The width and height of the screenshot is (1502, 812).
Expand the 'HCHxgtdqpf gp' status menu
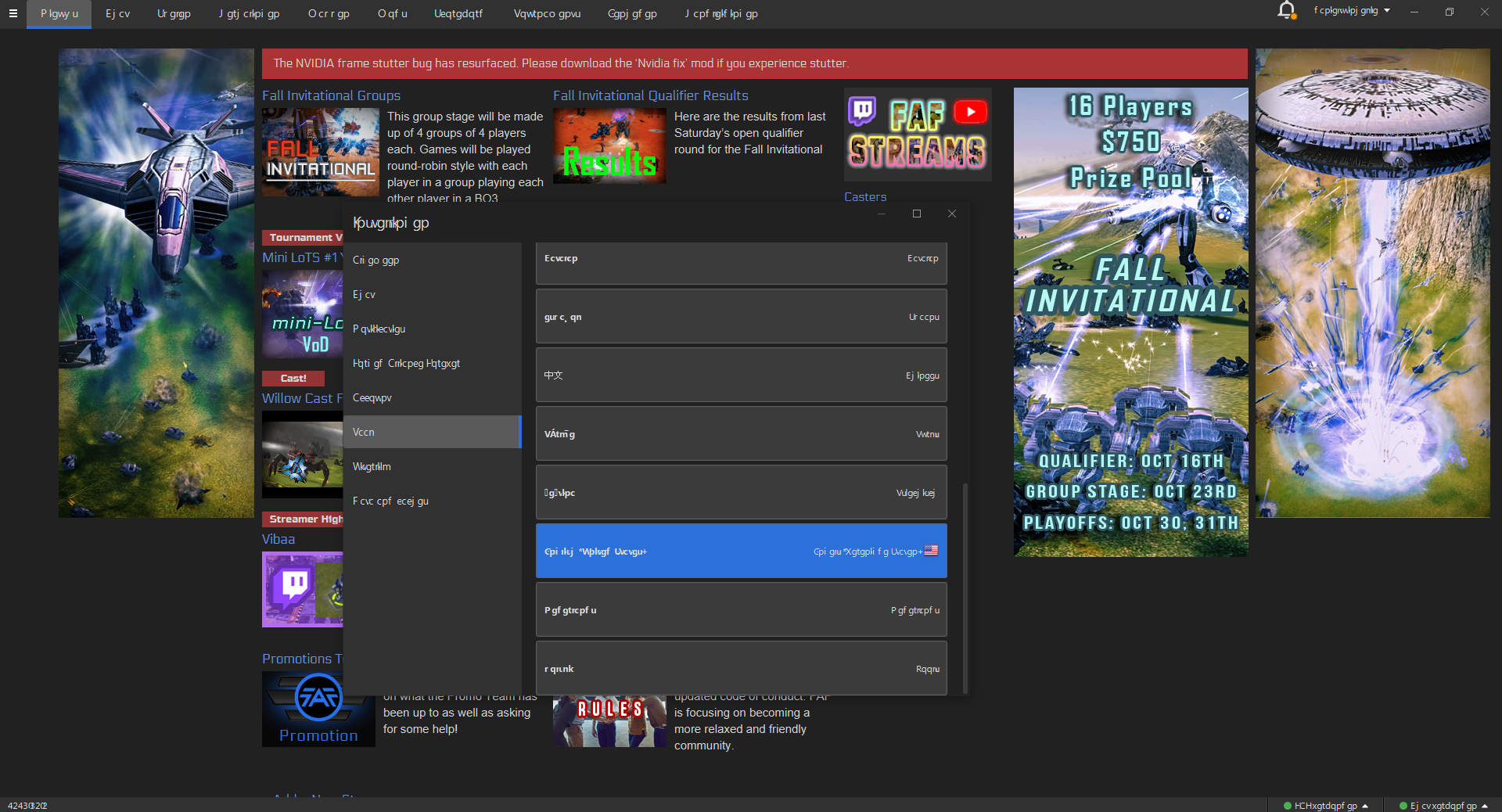1326,806
